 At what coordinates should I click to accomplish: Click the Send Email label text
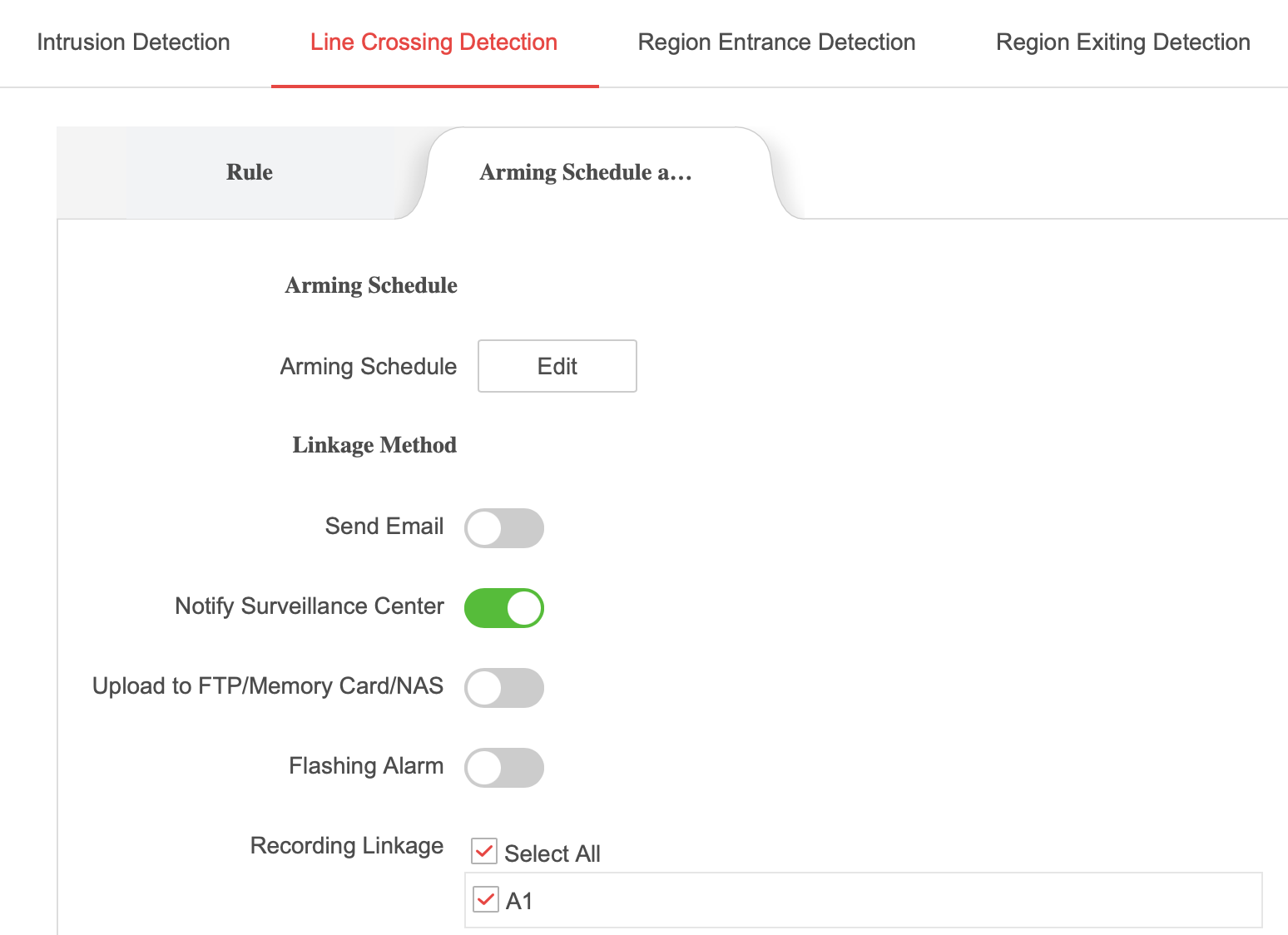click(x=384, y=527)
